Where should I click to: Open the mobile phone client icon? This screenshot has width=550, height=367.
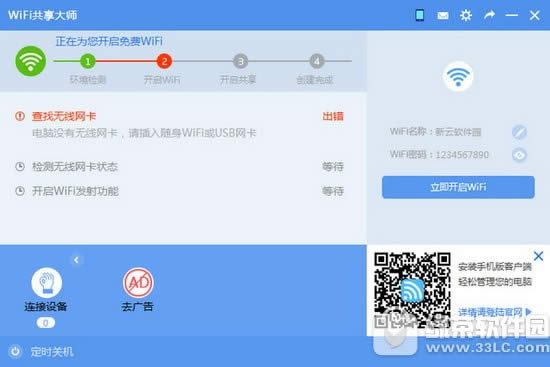pyautogui.click(x=420, y=15)
